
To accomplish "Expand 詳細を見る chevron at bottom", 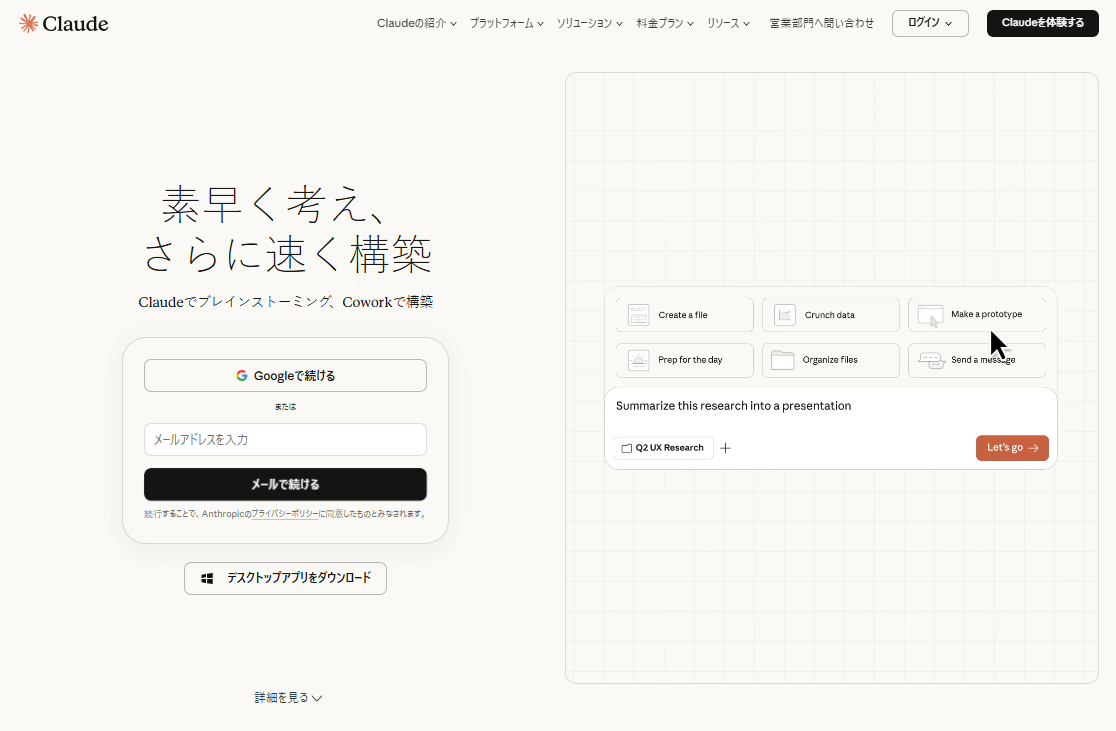I will click(317, 698).
